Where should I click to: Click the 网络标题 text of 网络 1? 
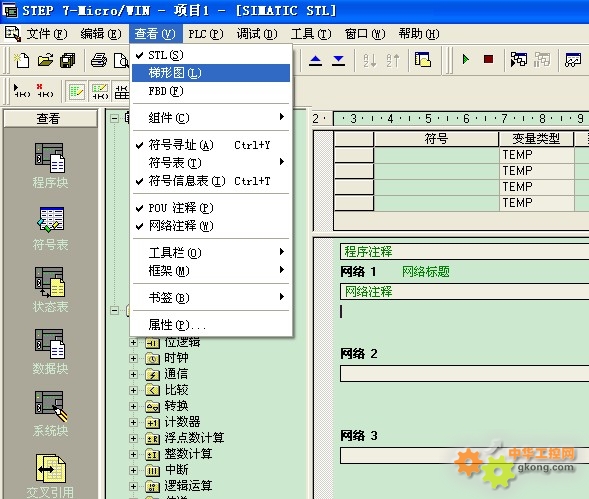click(x=426, y=271)
